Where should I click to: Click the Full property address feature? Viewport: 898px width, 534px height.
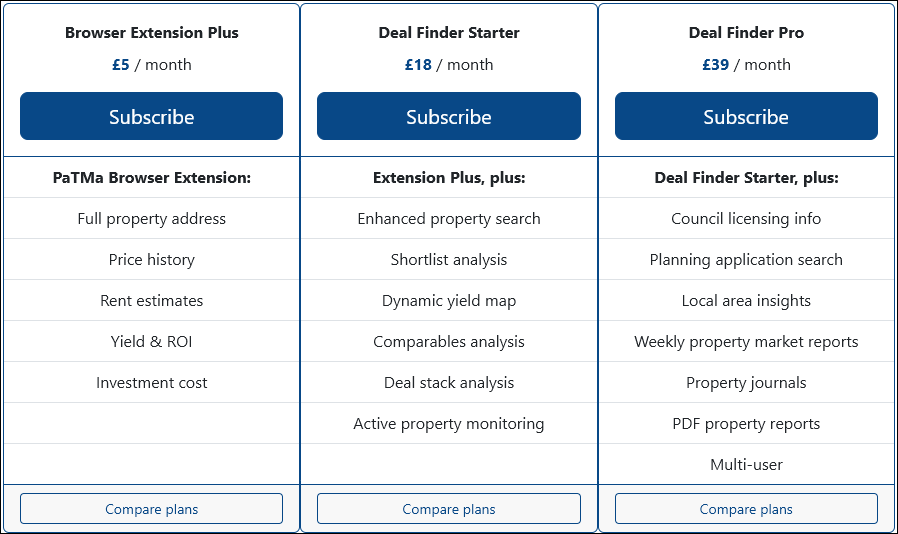pyautogui.click(x=151, y=219)
